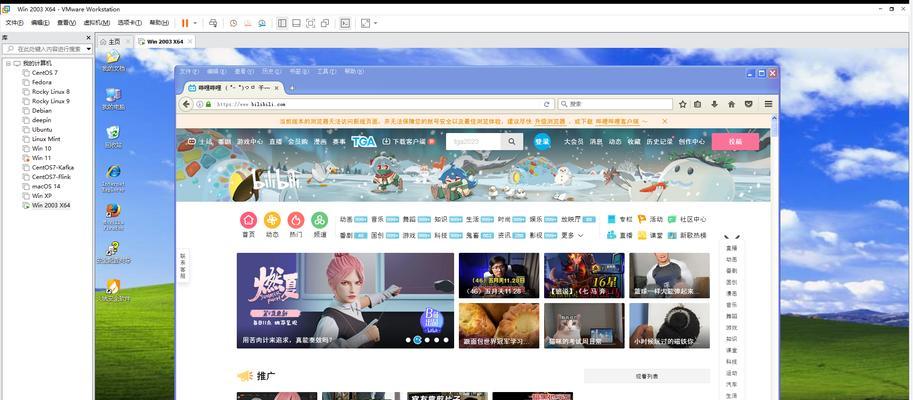Select CentOS 7 in the library

(44, 73)
